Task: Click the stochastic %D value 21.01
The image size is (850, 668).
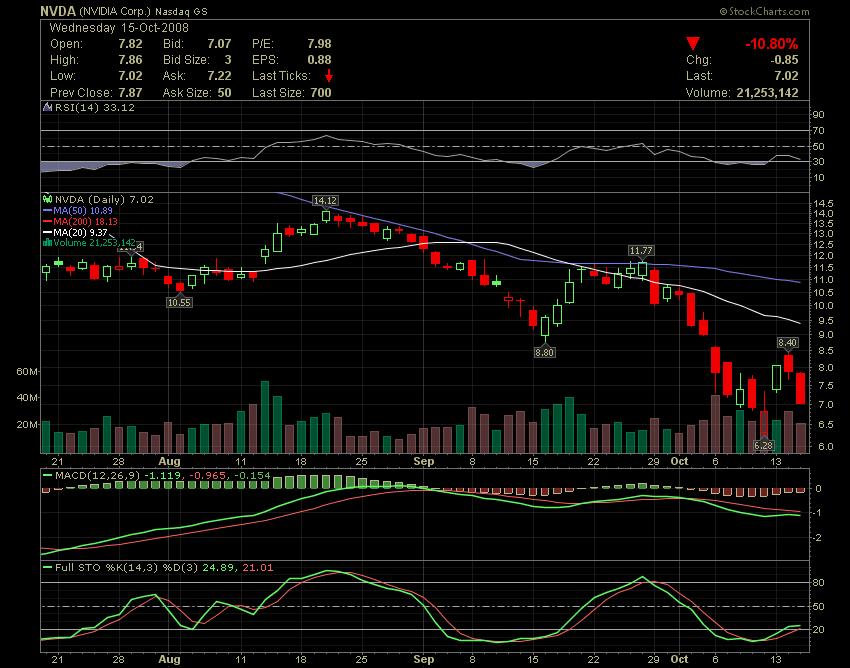Action: pyautogui.click(x=257, y=567)
